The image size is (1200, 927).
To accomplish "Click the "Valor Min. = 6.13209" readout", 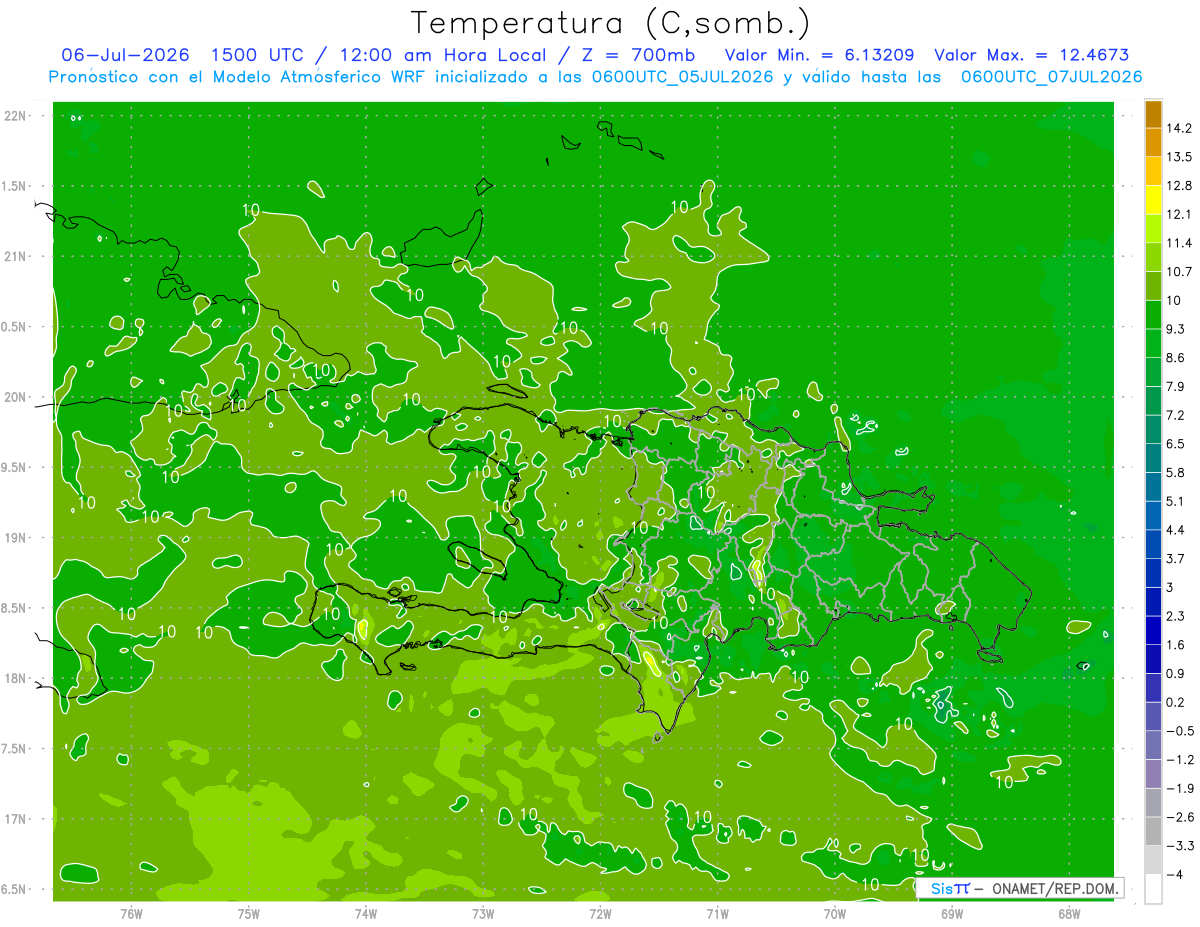I will pos(819,55).
